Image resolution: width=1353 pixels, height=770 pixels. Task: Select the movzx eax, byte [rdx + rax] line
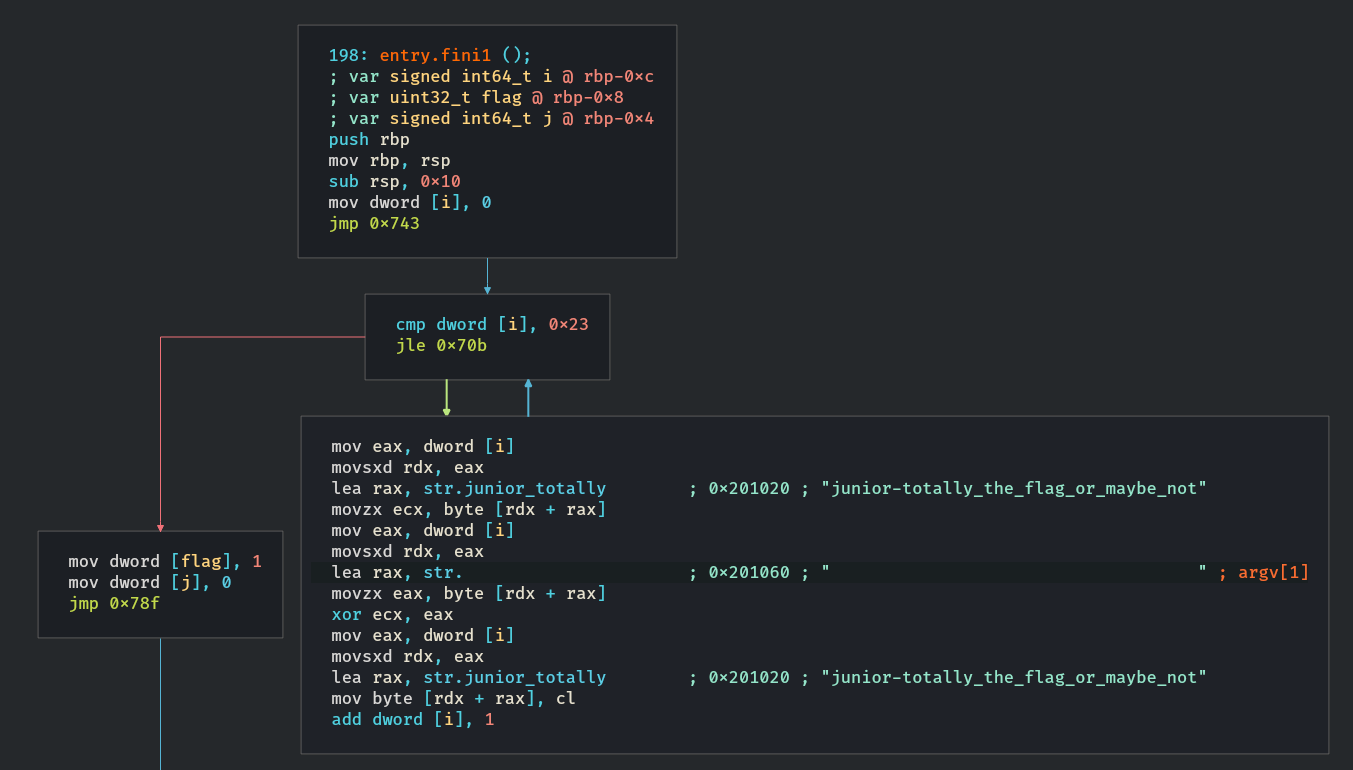(x=469, y=594)
